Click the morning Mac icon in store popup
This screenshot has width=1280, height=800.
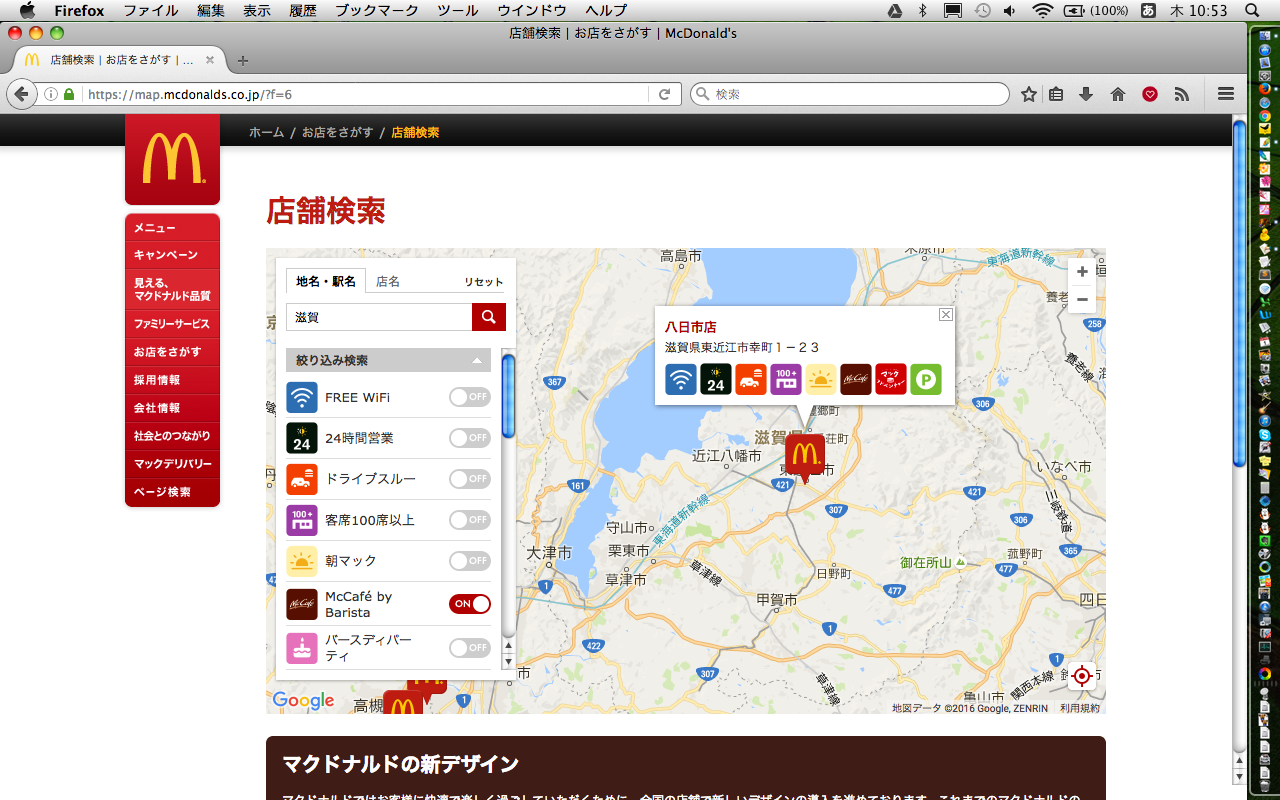(821, 379)
